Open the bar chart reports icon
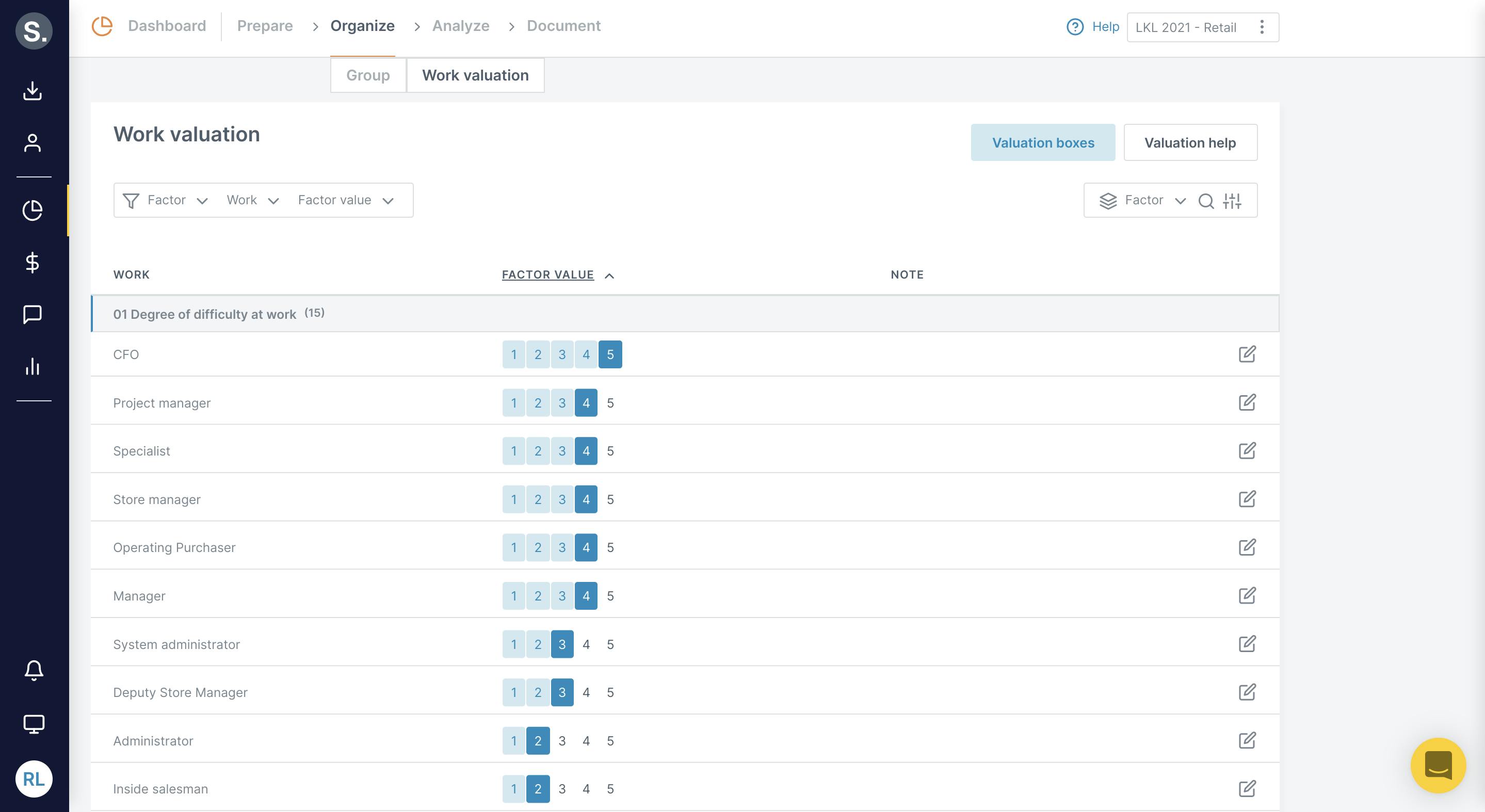1485x812 pixels. (33, 366)
